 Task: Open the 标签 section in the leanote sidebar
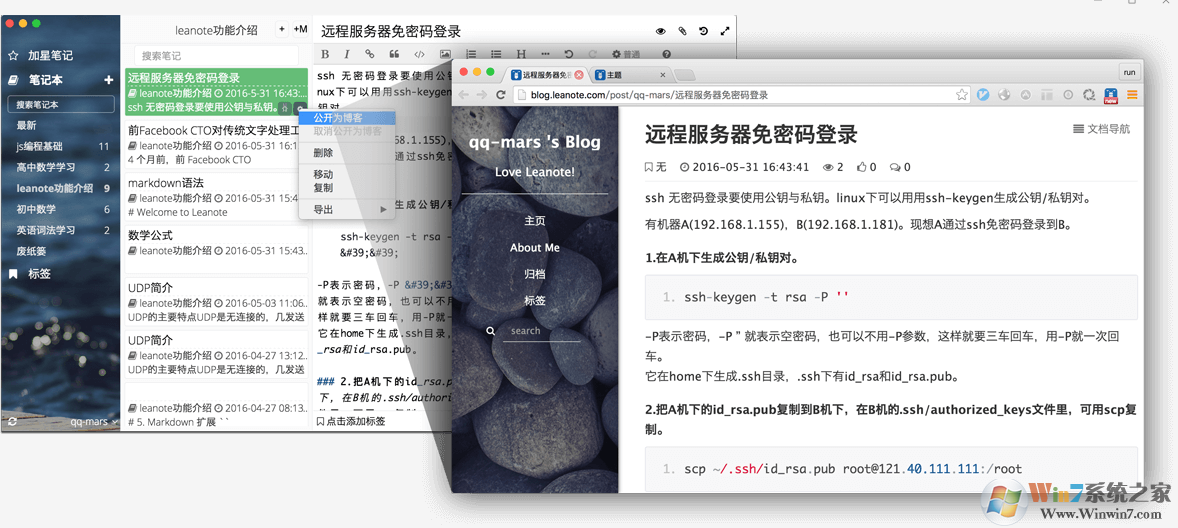pos(40,274)
